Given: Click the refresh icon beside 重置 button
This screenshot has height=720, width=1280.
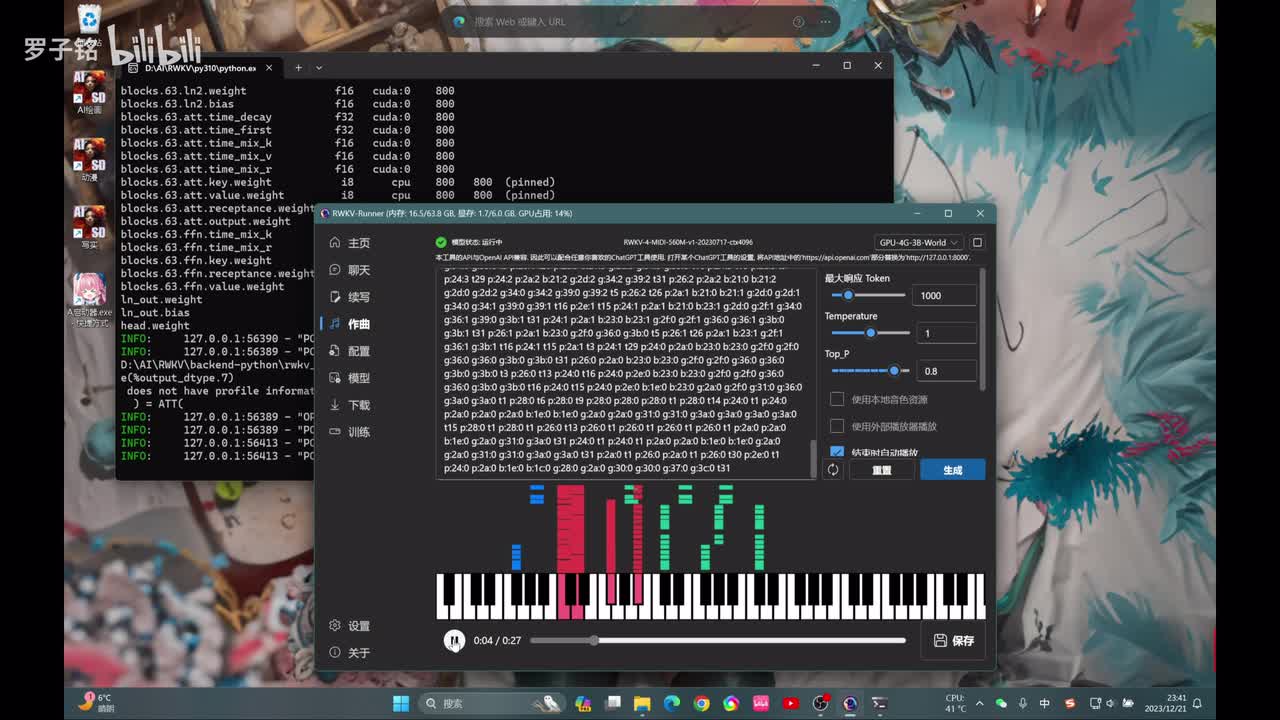Looking at the screenshot, I should pos(832,470).
